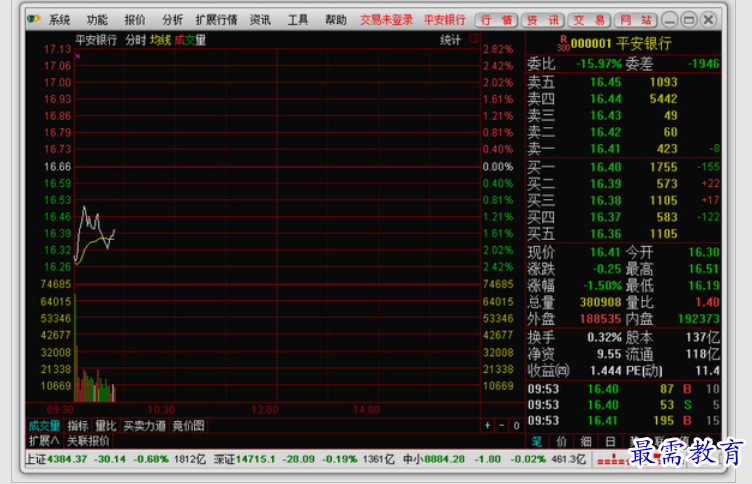
Task: Open the 帮助 menu
Action: tap(336, 20)
